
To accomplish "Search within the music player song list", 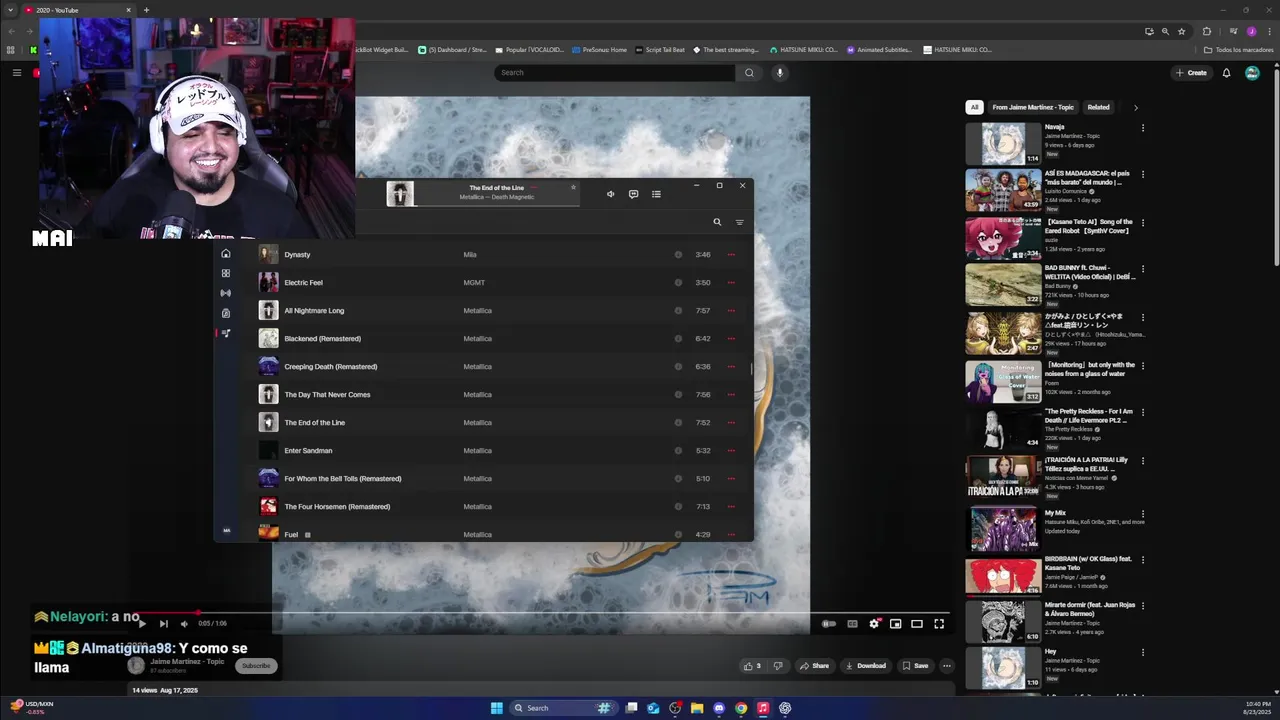I will (x=717, y=222).
